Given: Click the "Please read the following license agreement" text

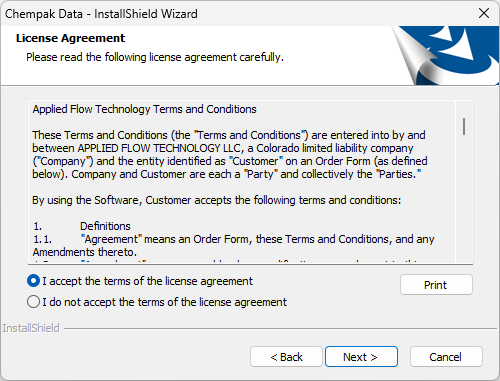Looking at the screenshot, I should click(155, 57).
